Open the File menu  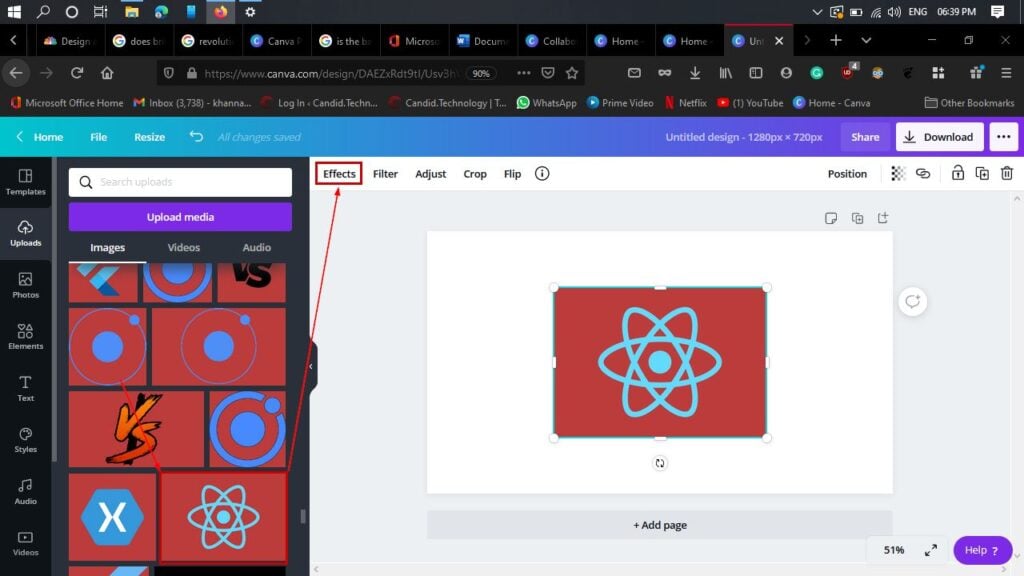pos(99,136)
